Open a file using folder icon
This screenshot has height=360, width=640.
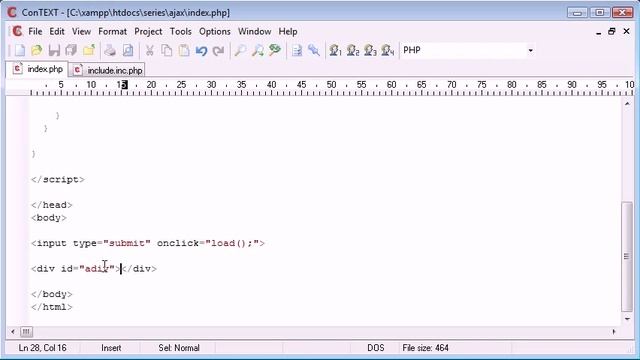tap(37, 50)
